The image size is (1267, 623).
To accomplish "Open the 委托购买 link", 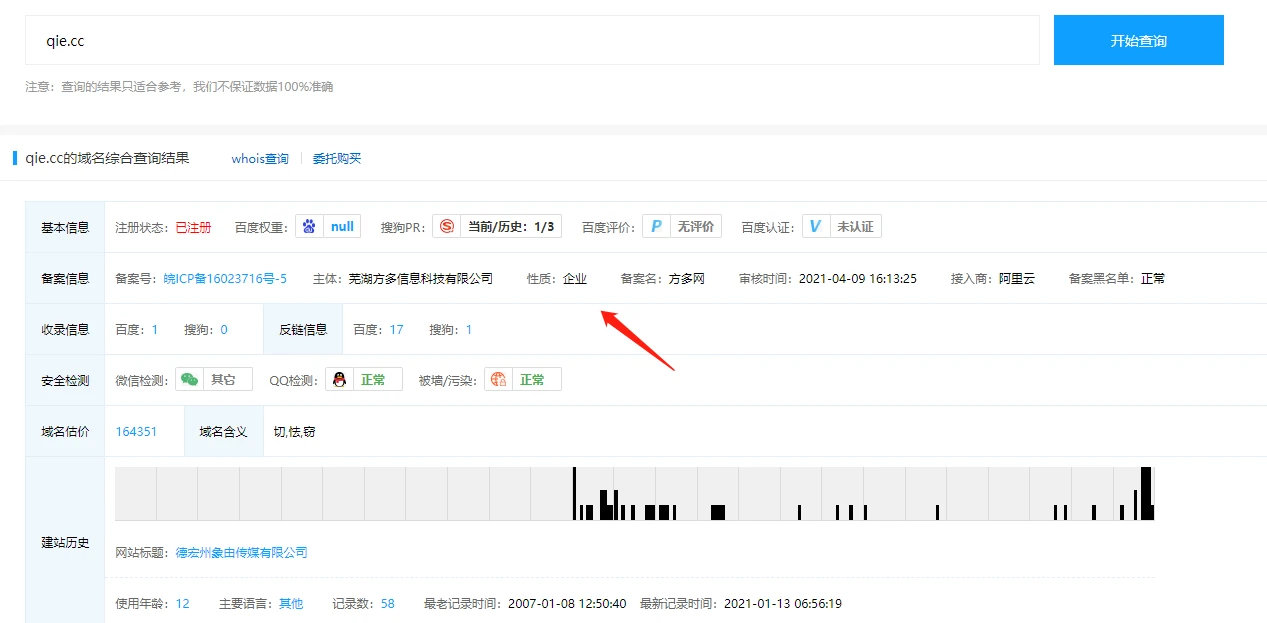I will (337, 159).
